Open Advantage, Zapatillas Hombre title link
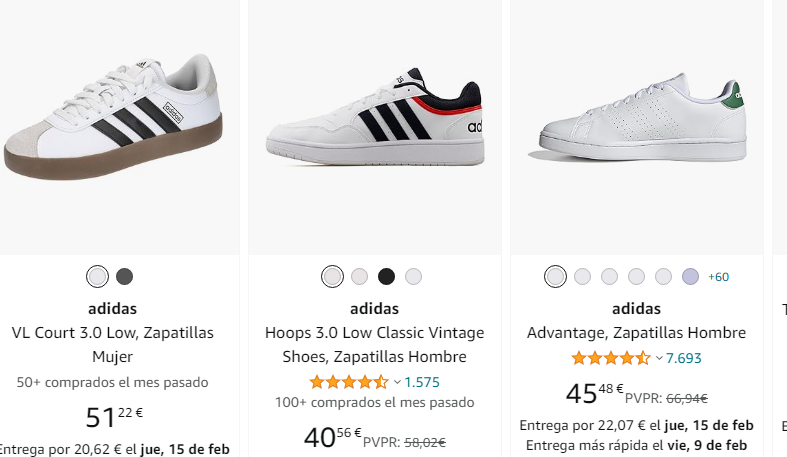This screenshot has width=787, height=457. 636,333
